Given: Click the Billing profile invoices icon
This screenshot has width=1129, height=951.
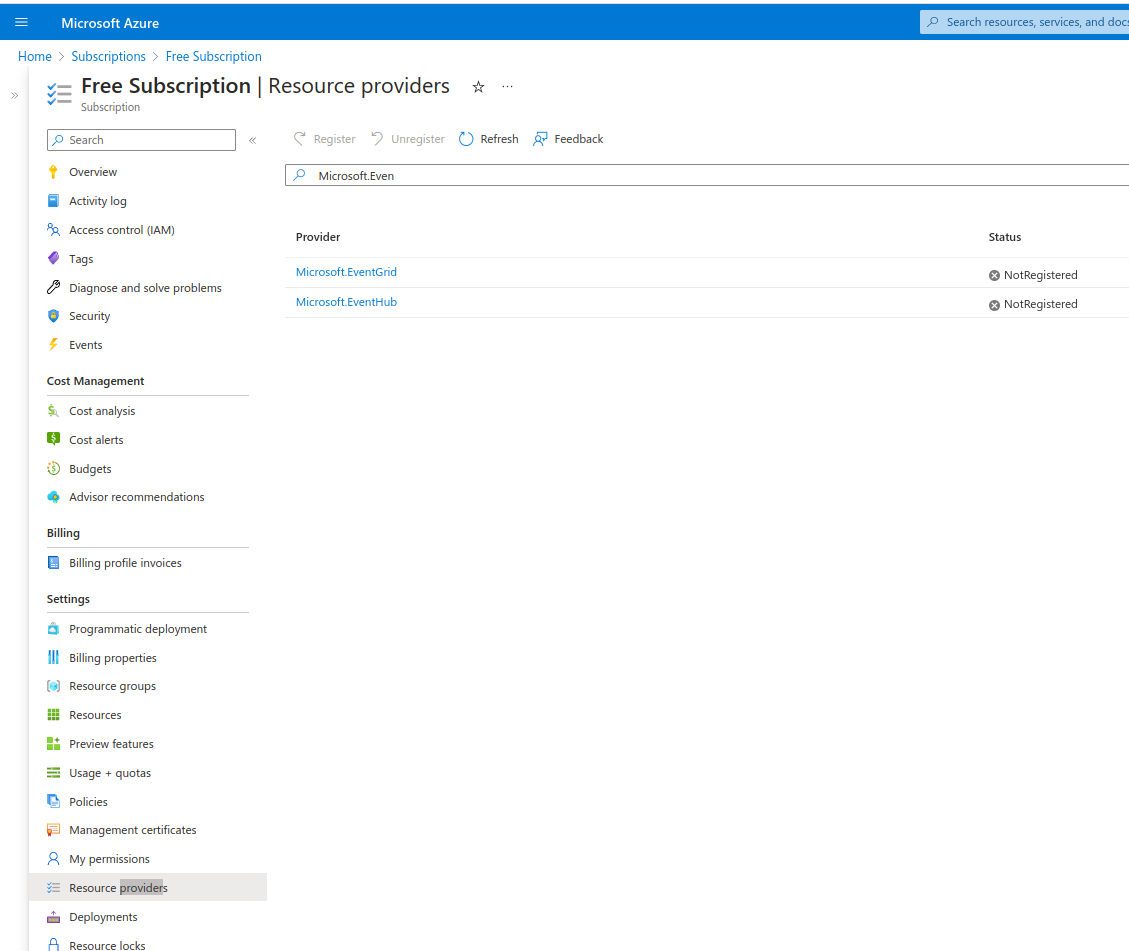Looking at the screenshot, I should point(53,563).
